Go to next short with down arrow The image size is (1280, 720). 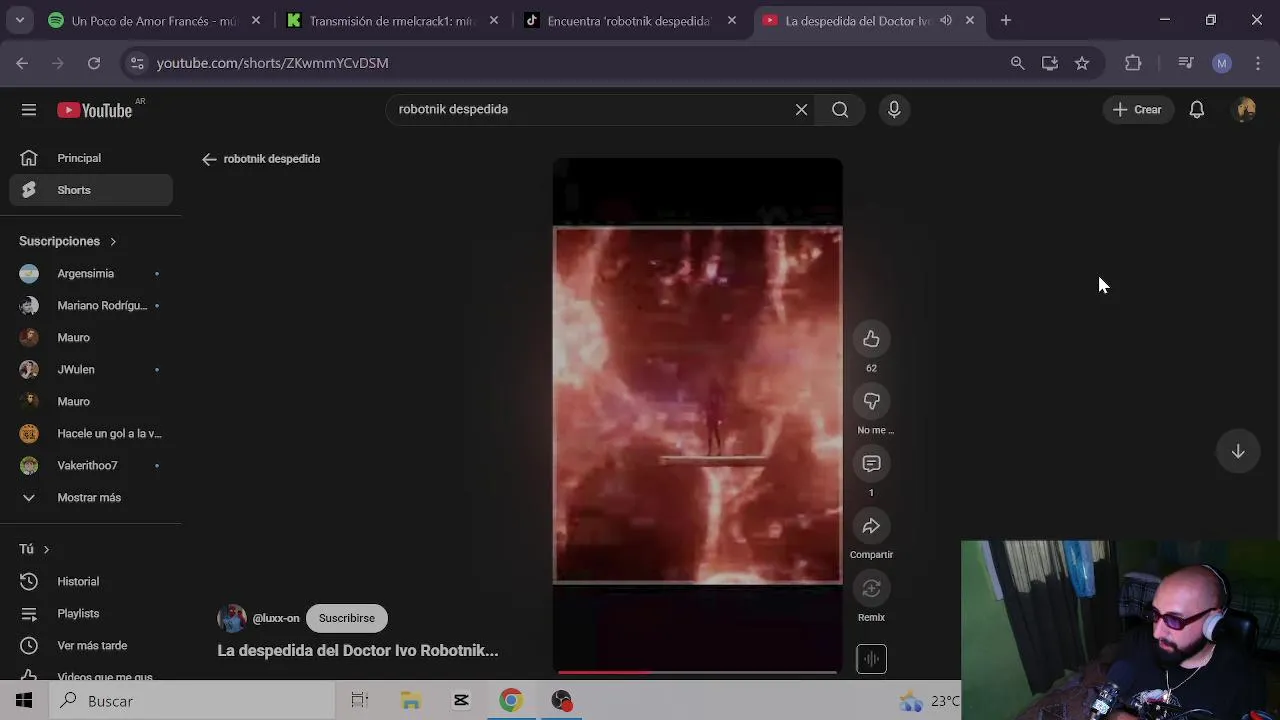1238,451
